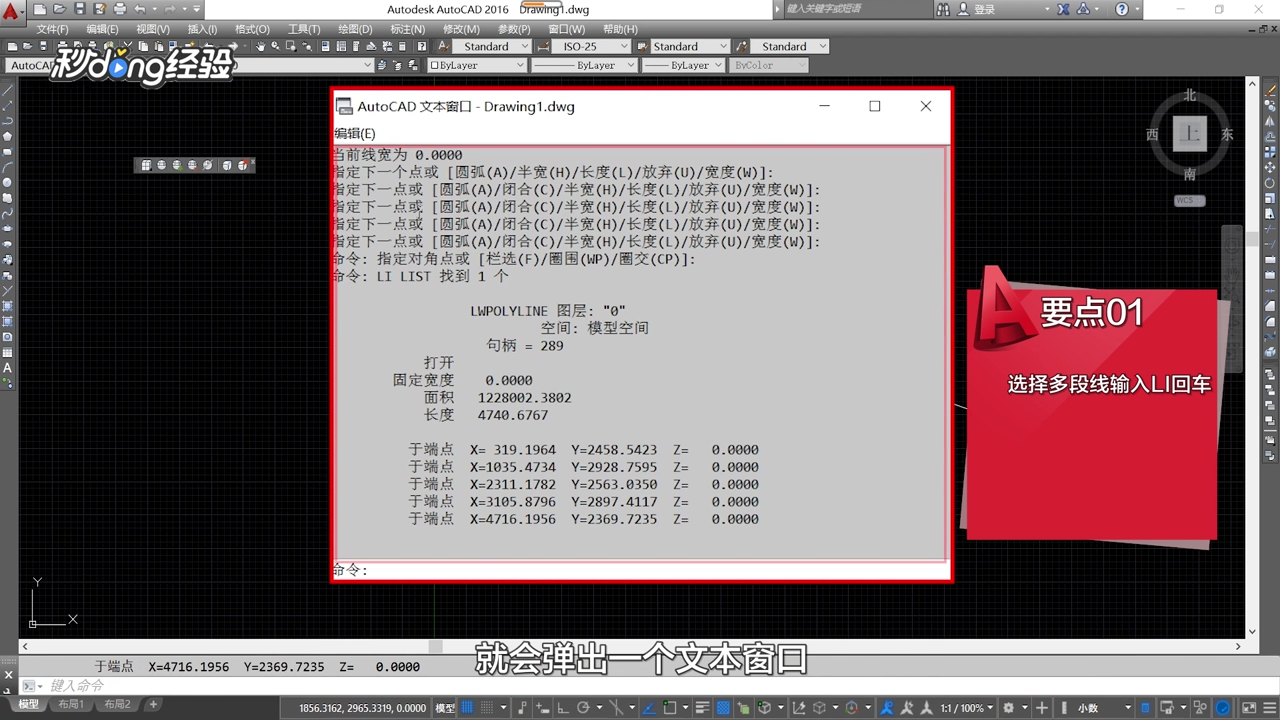Viewport: 1280px width, 720px height.
Task: Toggle the Isolate Objects icon in the status bar
Action: (x=1201, y=707)
